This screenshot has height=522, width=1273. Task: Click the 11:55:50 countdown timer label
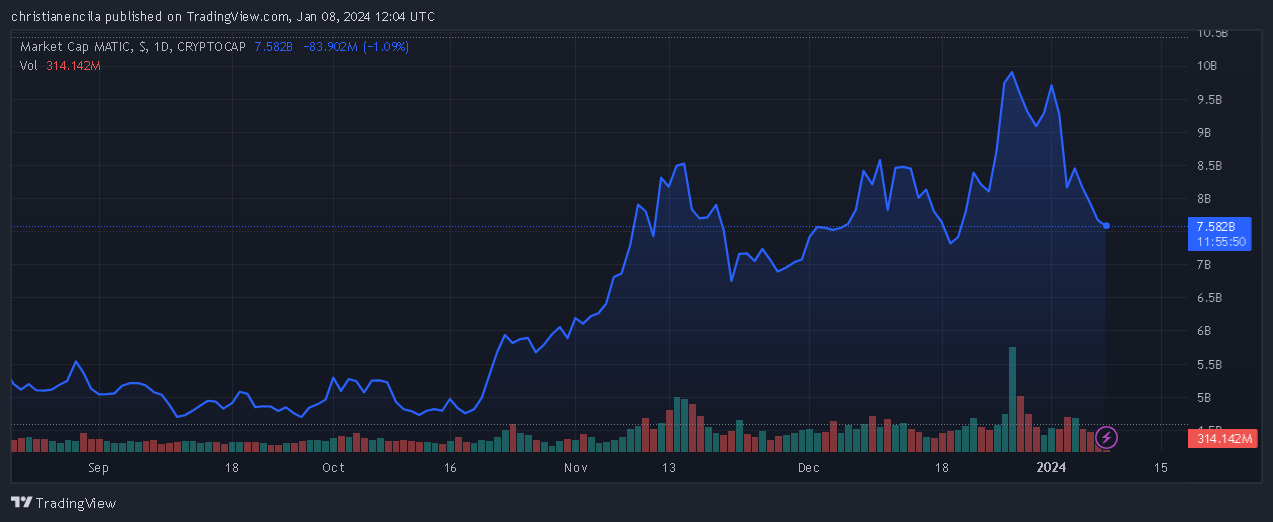point(1218,242)
